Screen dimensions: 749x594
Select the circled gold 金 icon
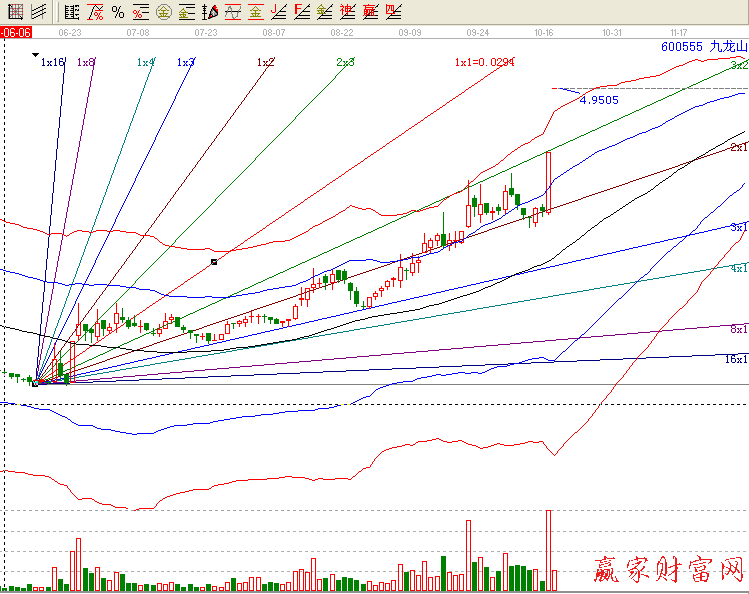point(163,12)
